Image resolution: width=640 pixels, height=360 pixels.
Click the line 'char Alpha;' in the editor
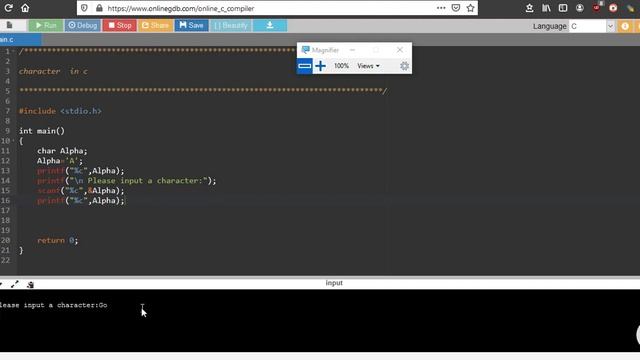point(62,151)
